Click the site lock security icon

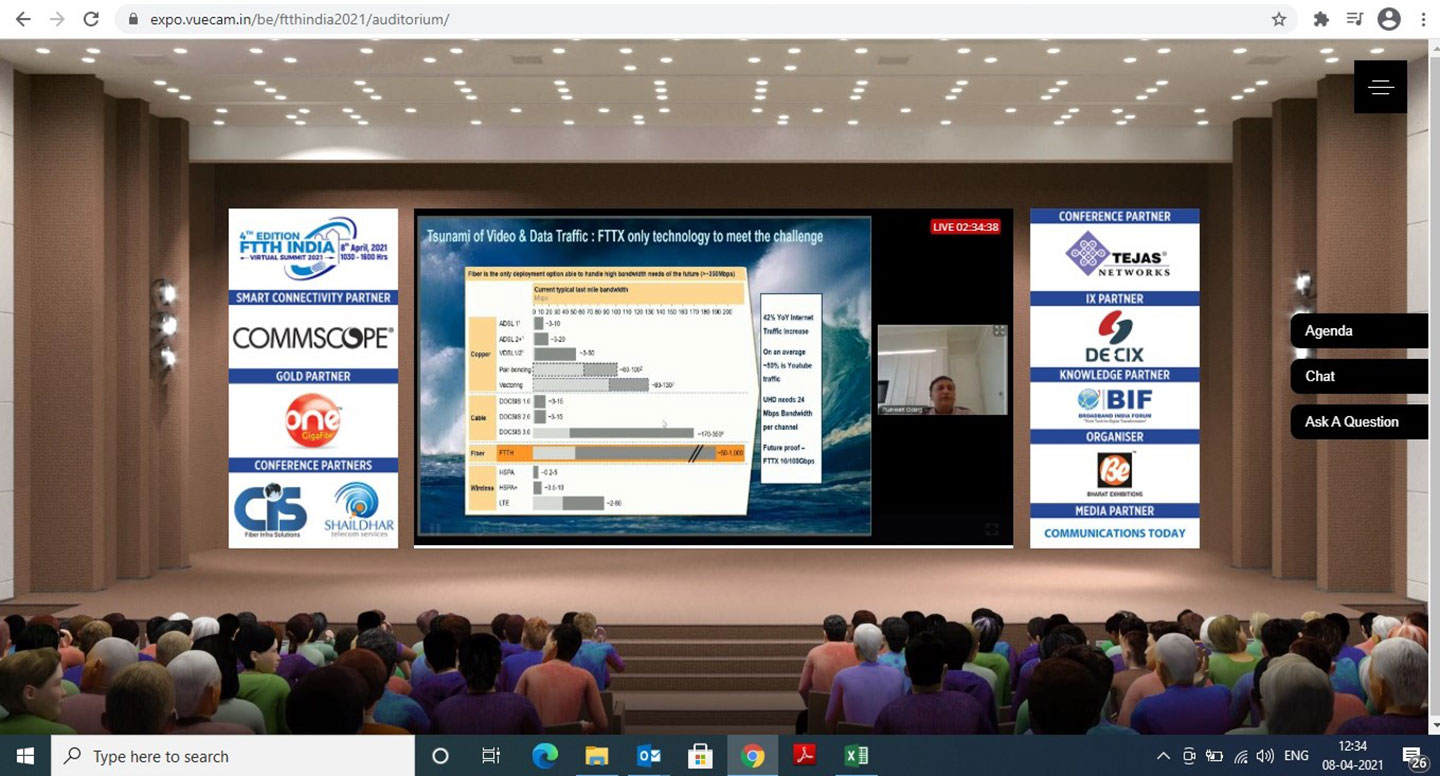132,19
